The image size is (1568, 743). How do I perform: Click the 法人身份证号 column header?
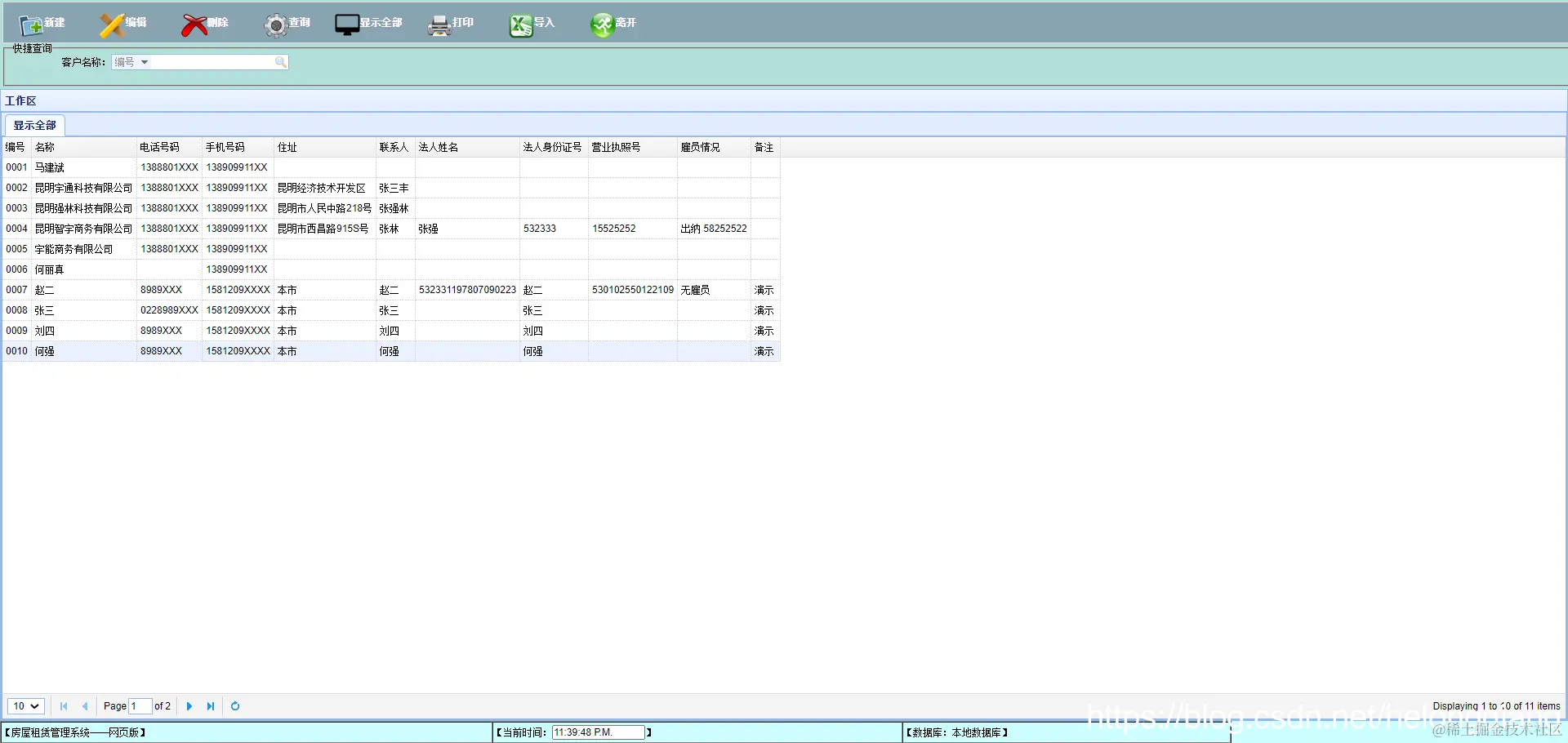click(x=554, y=148)
